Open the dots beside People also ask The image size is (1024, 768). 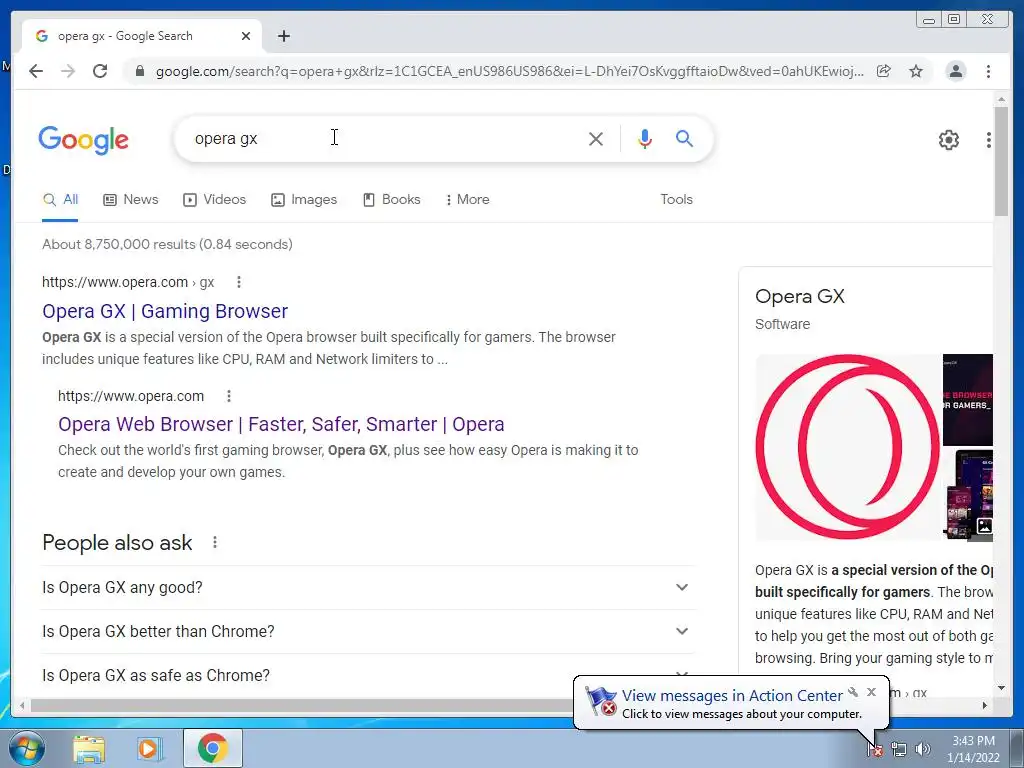click(x=215, y=542)
